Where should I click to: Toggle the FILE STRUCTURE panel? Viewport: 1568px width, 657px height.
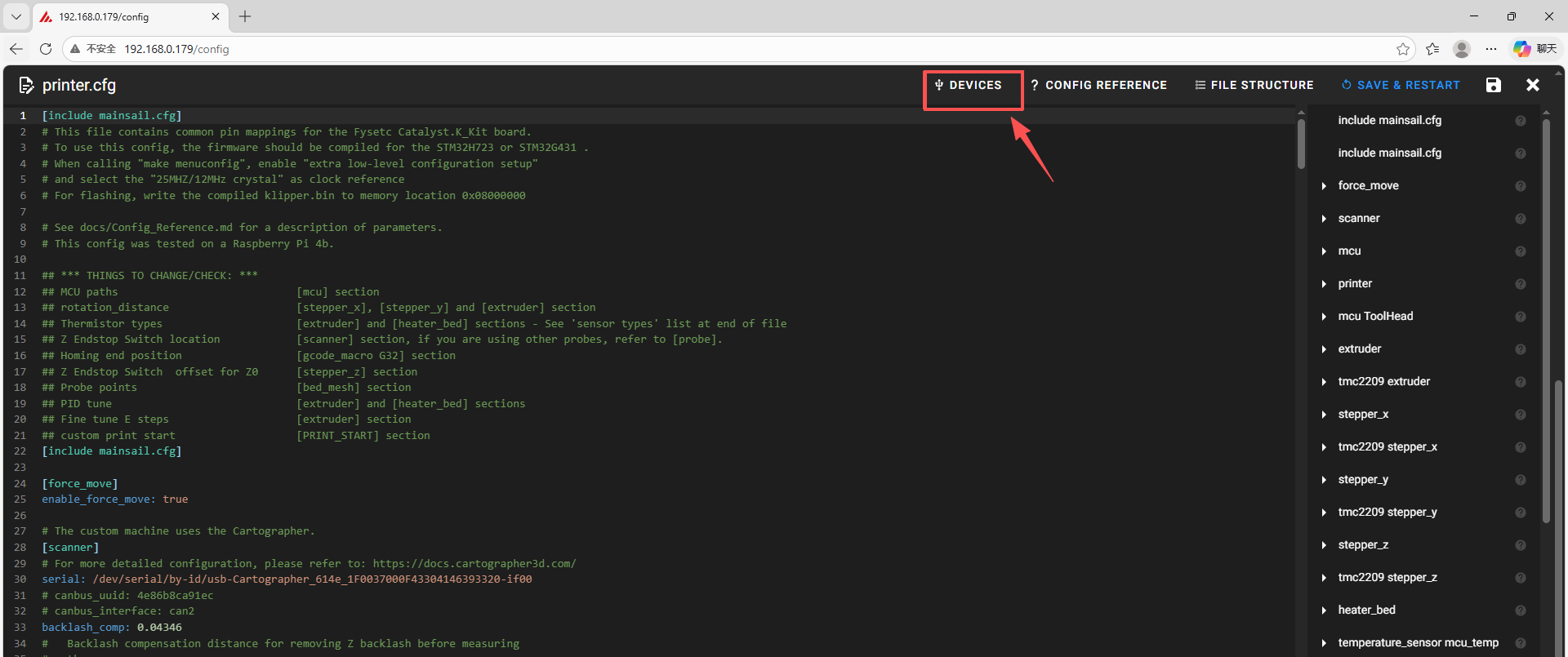[1254, 85]
